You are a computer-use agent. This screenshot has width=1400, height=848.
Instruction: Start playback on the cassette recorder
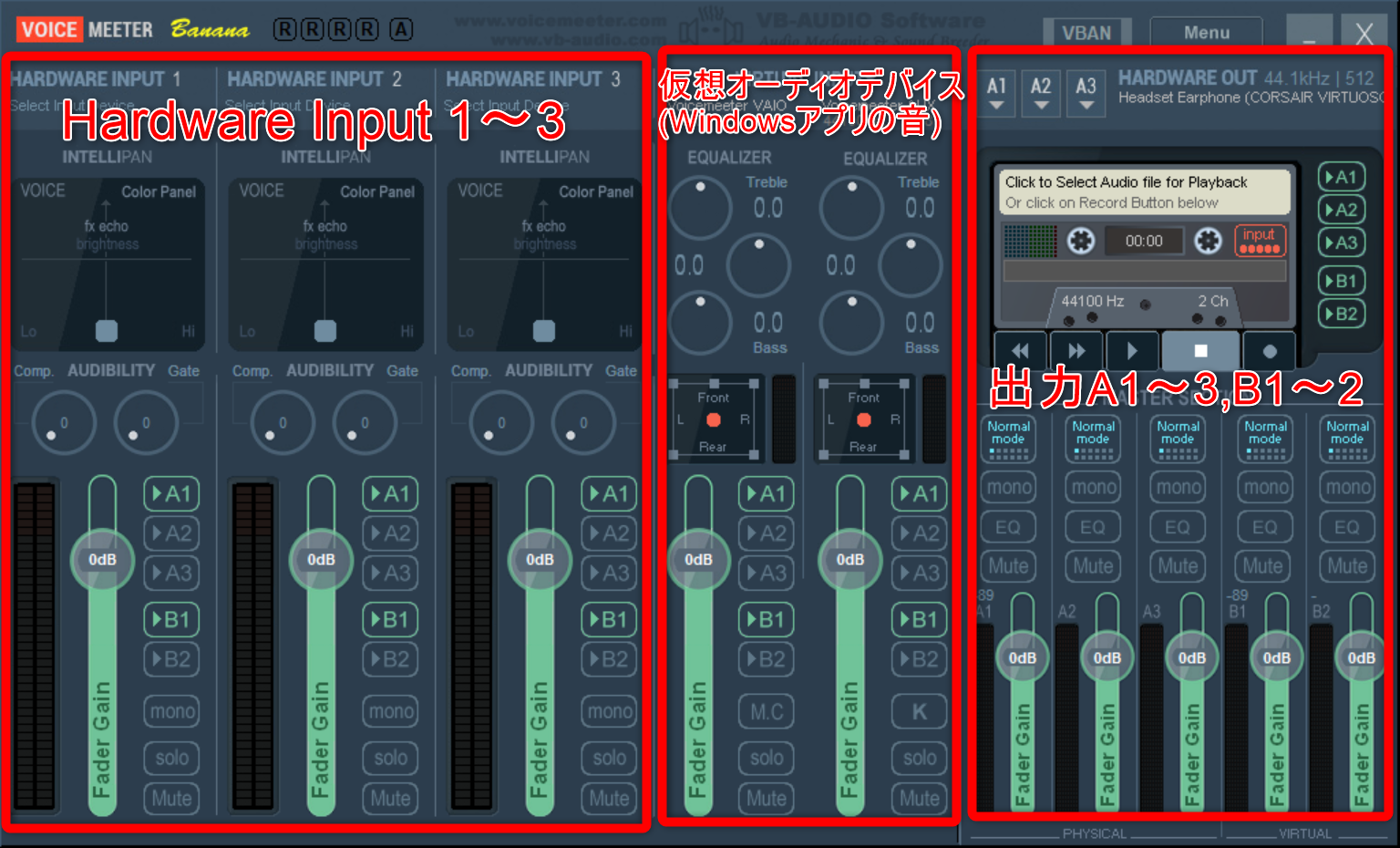pos(1132,350)
